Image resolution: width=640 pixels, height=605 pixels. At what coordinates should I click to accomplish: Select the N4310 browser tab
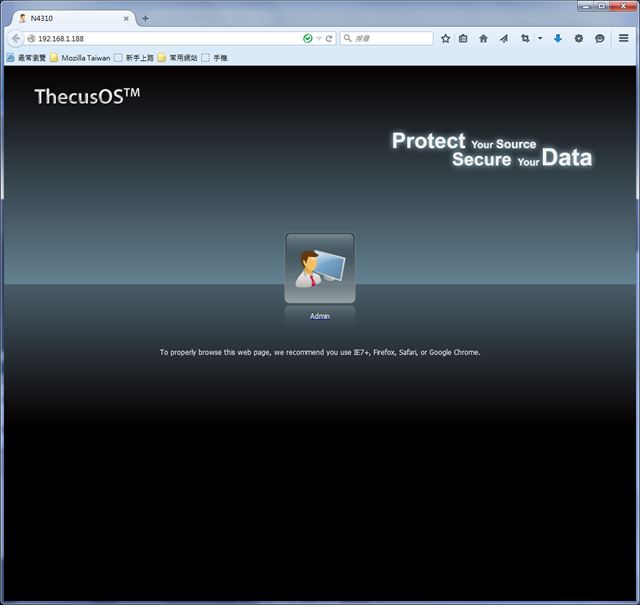73,18
